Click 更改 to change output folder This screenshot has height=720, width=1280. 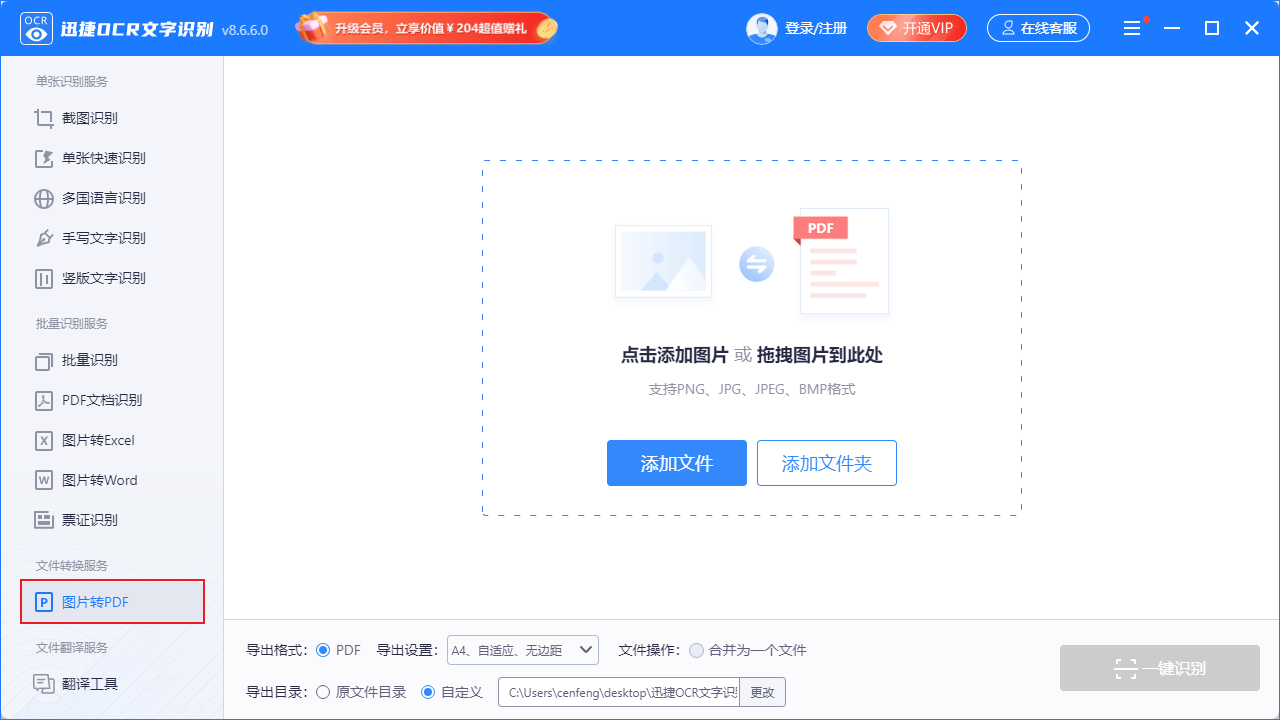click(763, 692)
